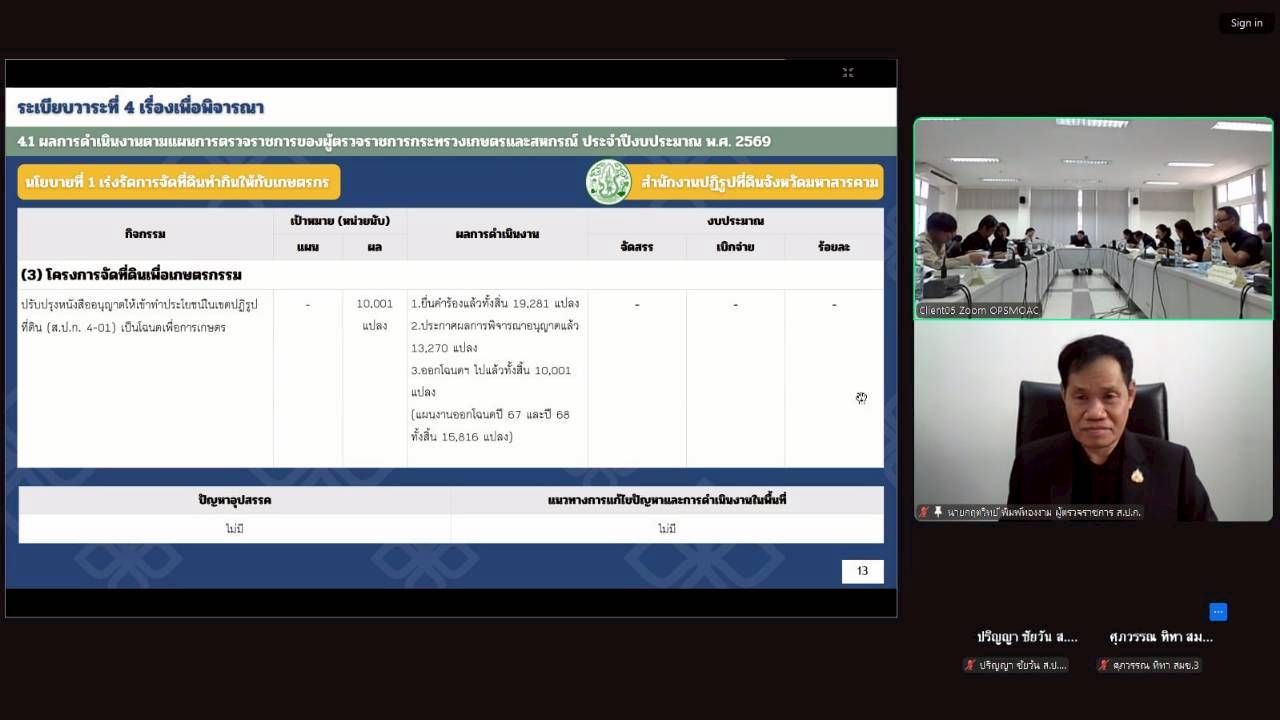1280x720 pixels.
Task: Select the Client05 meeting room video thumbnail
Action: [x=1093, y=220]
